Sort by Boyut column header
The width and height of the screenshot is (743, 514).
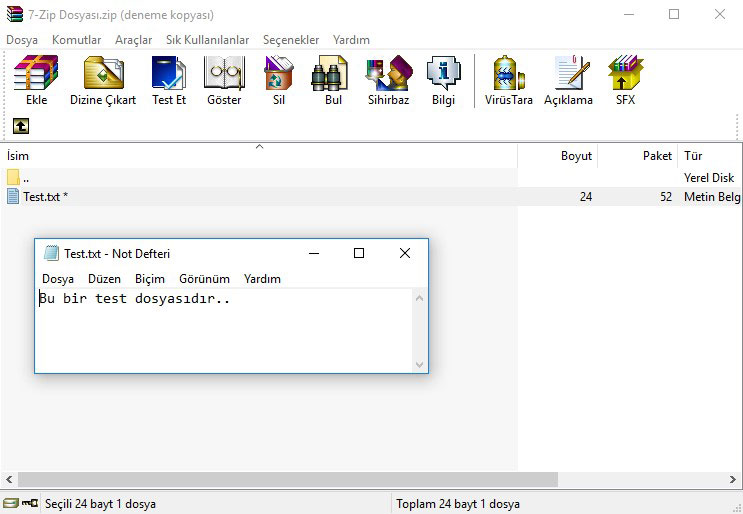(558, 155)
